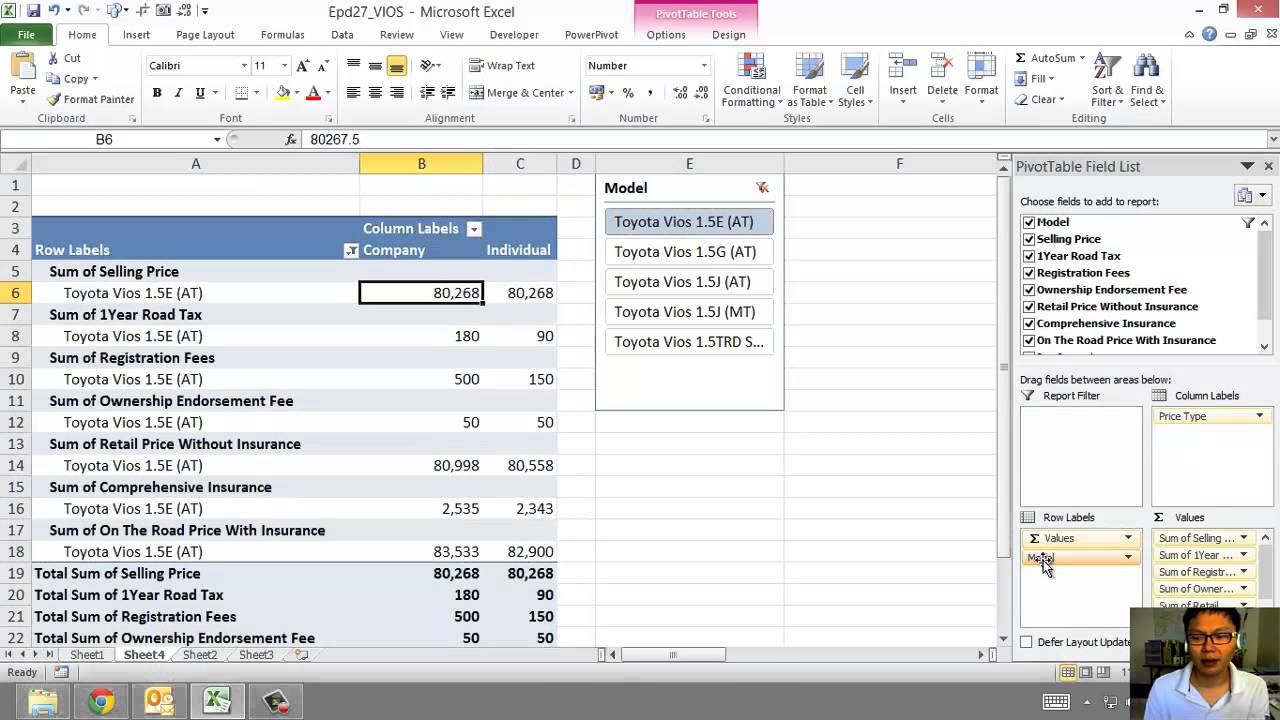Open the PowerPivot tab
The height and width of the screenshot is (720, 1280).
point(591,35)
